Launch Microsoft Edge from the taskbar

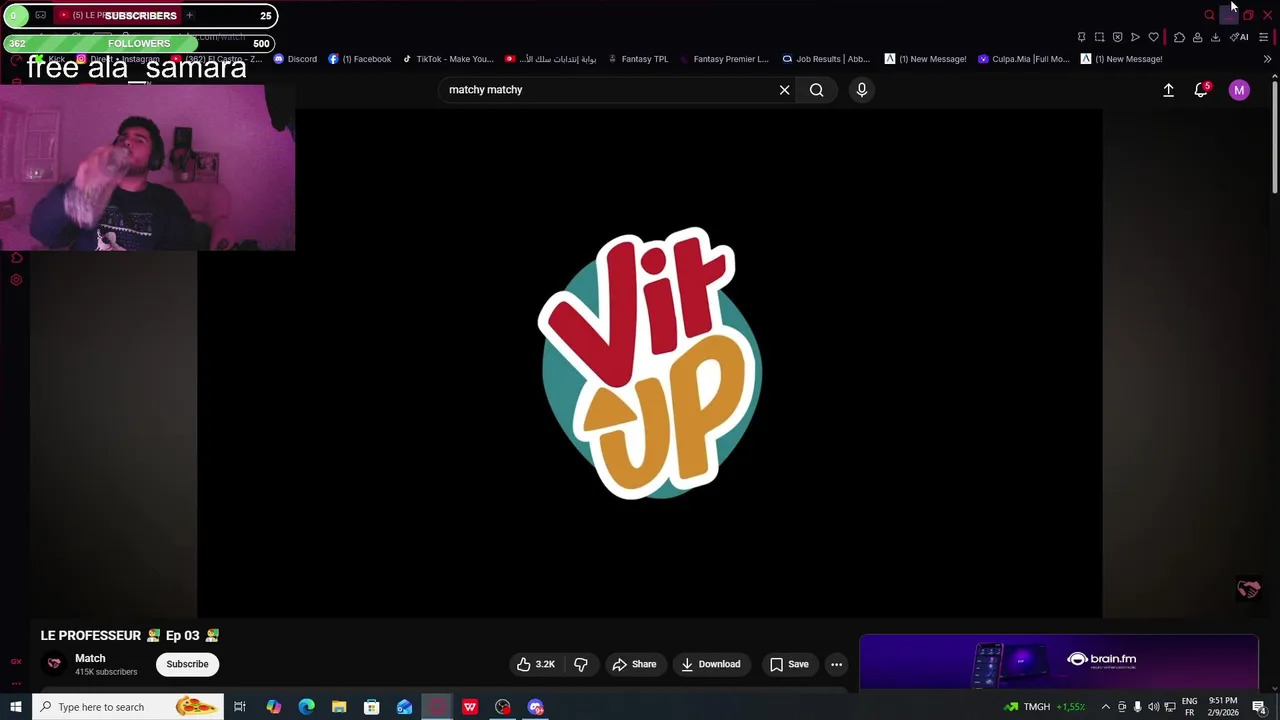tap(306, 707)
